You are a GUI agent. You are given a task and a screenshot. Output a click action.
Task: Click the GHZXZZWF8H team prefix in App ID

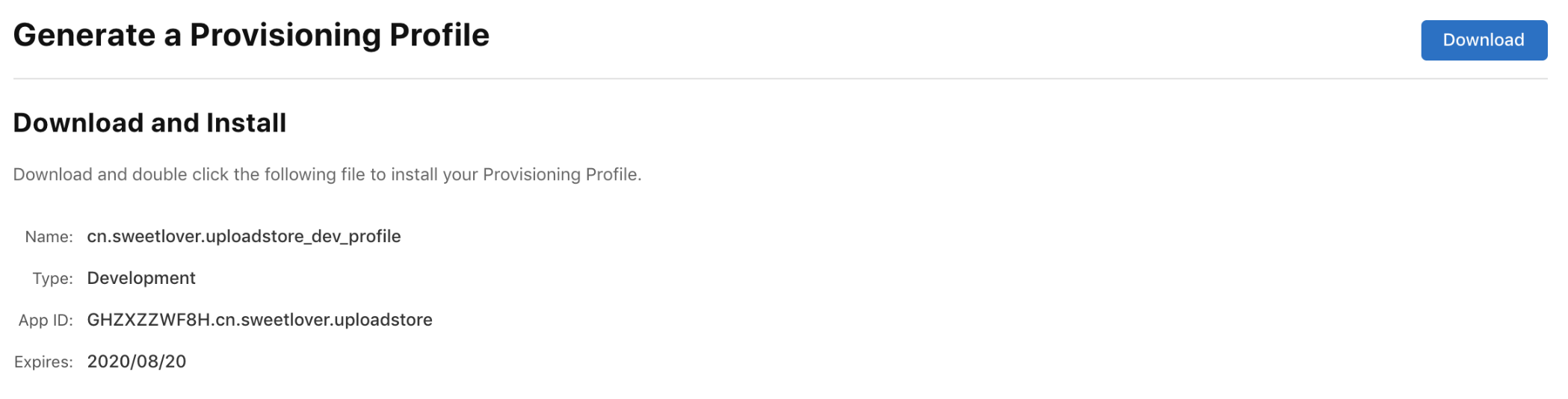point(149,320)
